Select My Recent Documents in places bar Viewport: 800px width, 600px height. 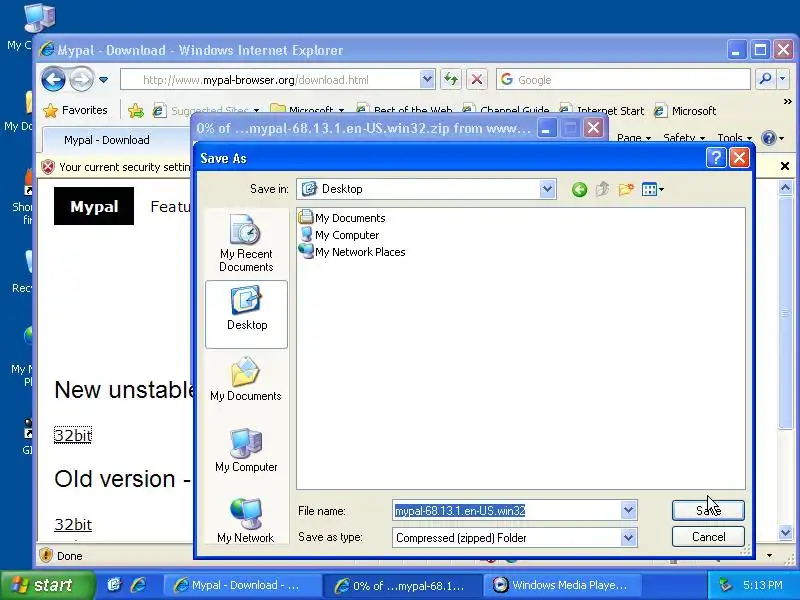(246, 243)
